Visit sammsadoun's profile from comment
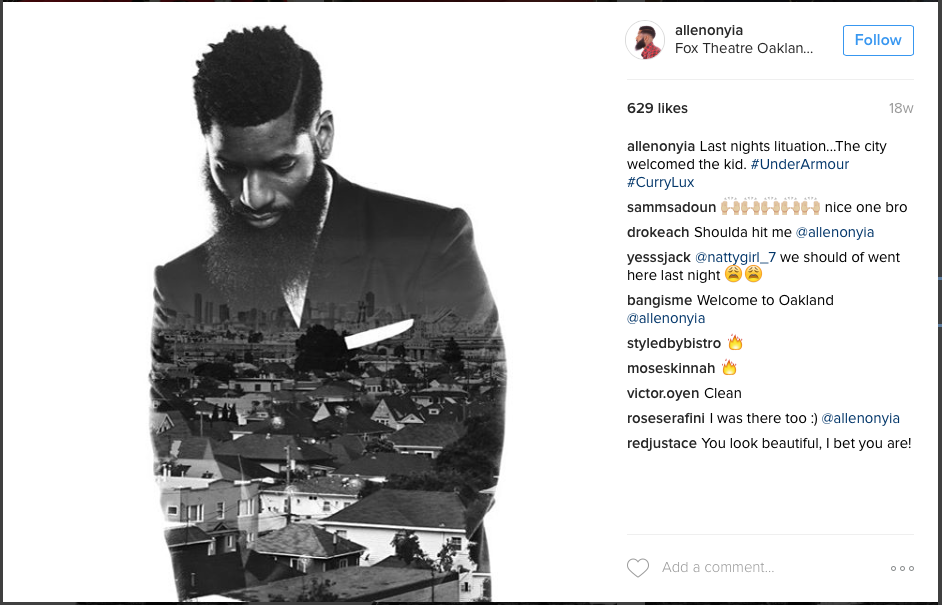 tap(671, 207)
